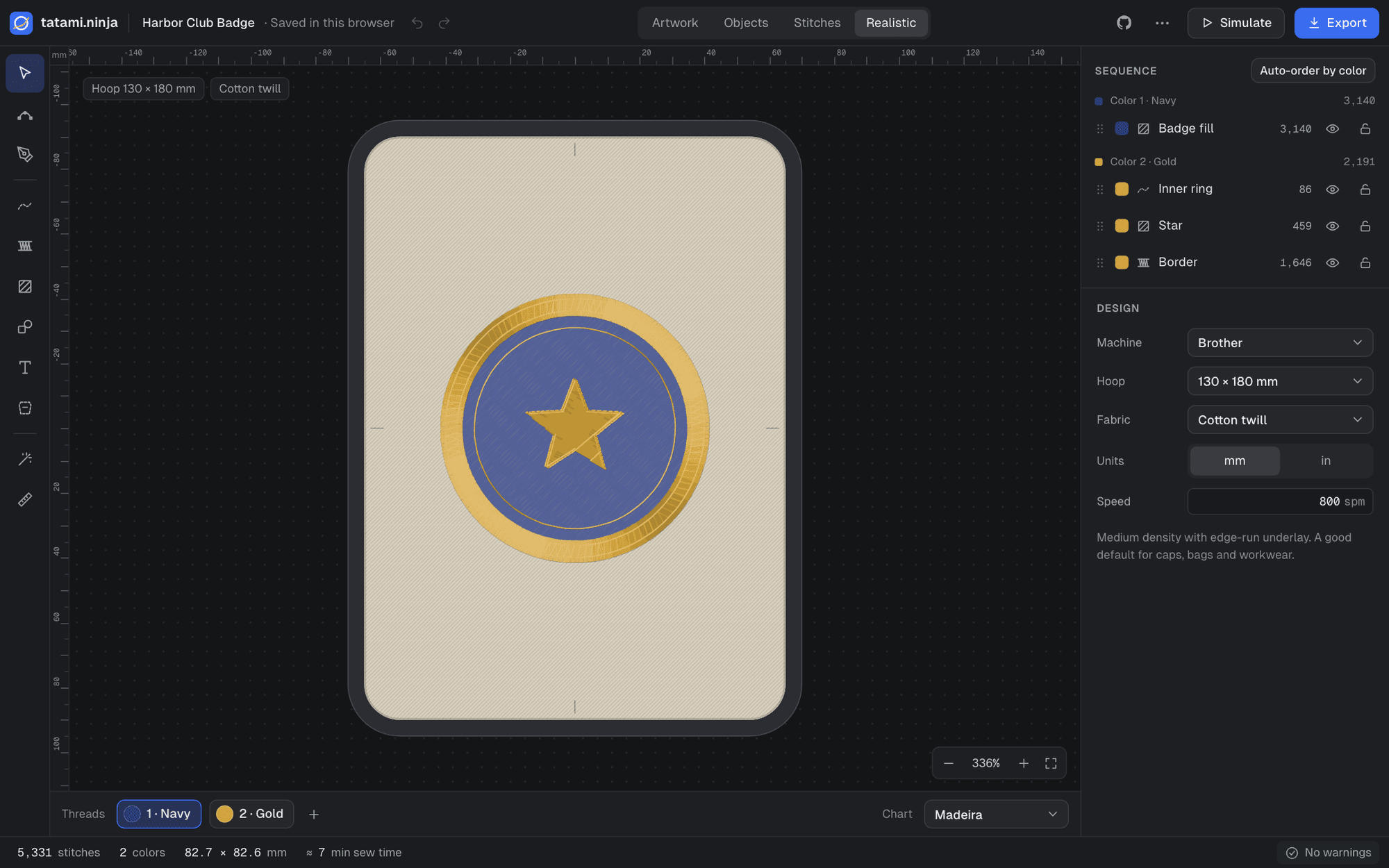Open the GitHub repository icon
This screenshot has height=868, width=1389.
click(1124, 23)
